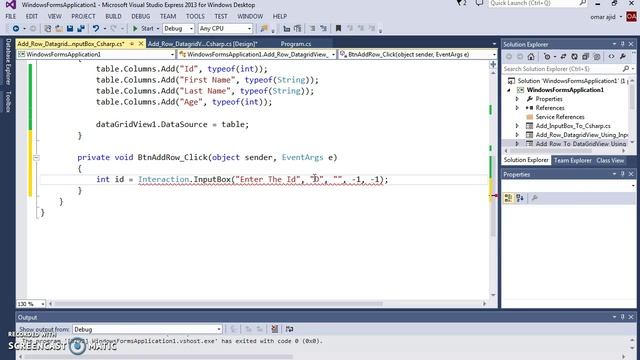This screenshot has height=360, width=640.
Task: Expand the Add_InputBox_To_Csharp.cs node
Action: pyautogui.click(x=517, y=126)
